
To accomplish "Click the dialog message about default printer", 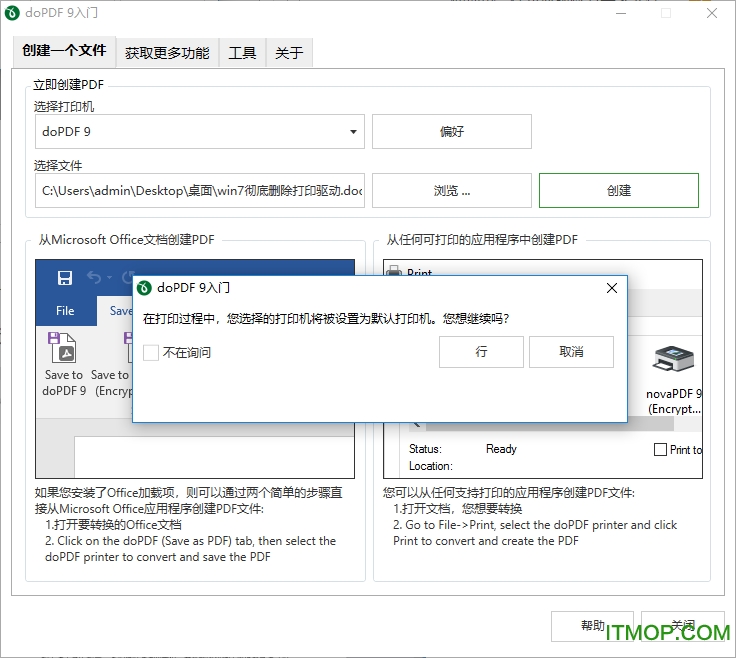I will (326, 319).
